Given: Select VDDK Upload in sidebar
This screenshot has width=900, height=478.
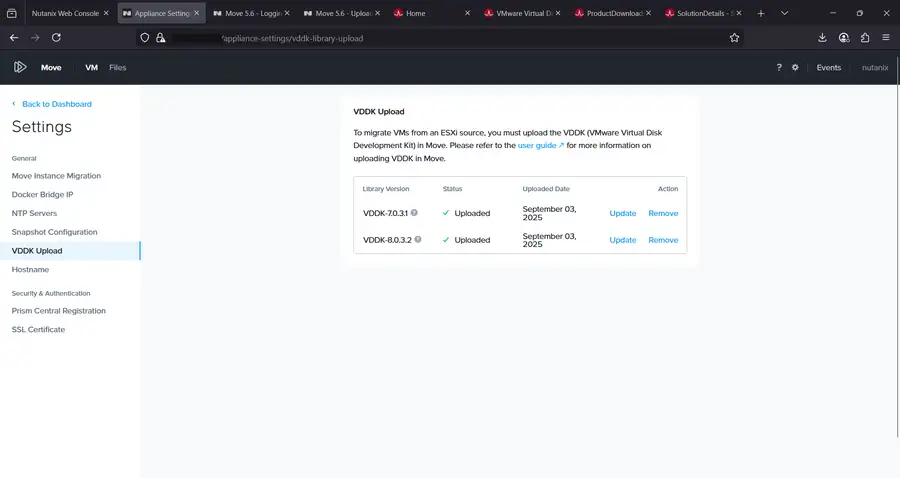Looking at the screenshot, I should (70, 251).
